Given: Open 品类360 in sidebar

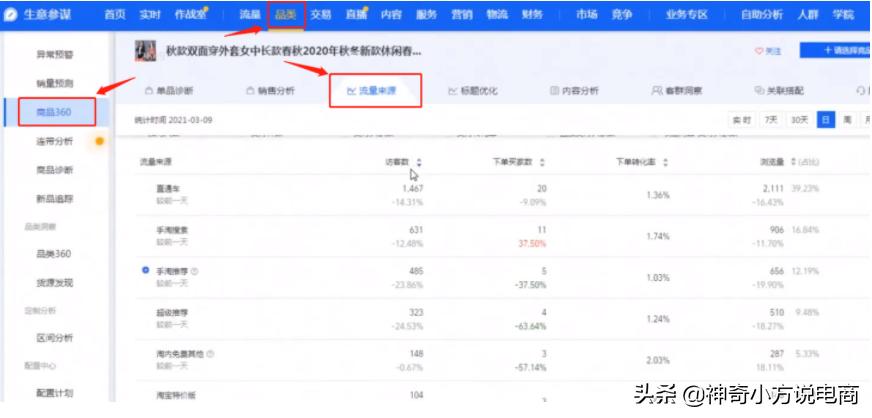Looking at the screenshot, I should (54, 254).
